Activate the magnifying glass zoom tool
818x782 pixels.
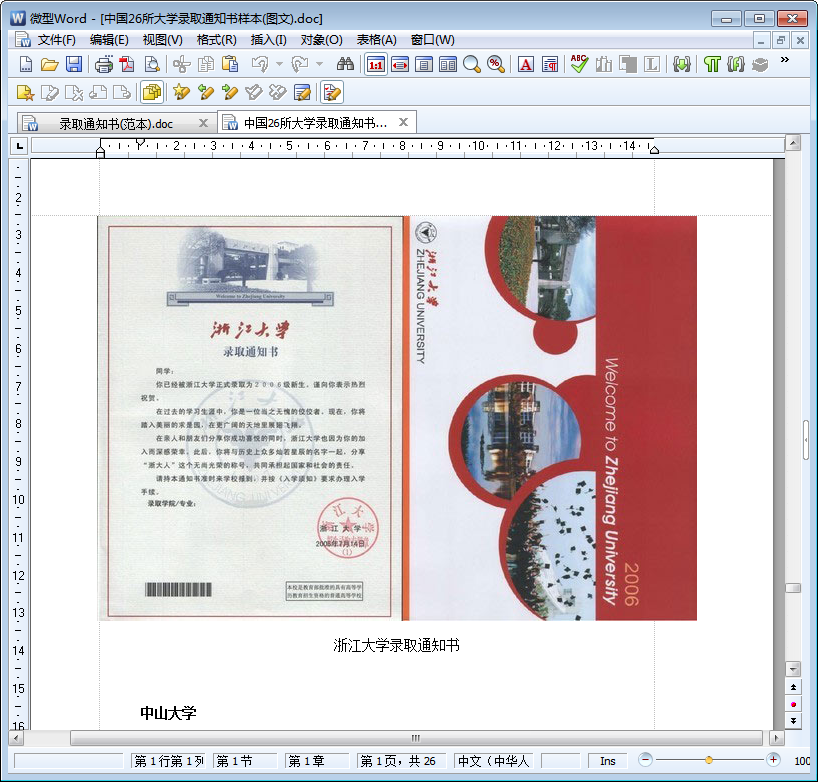(x=472, y=64)
